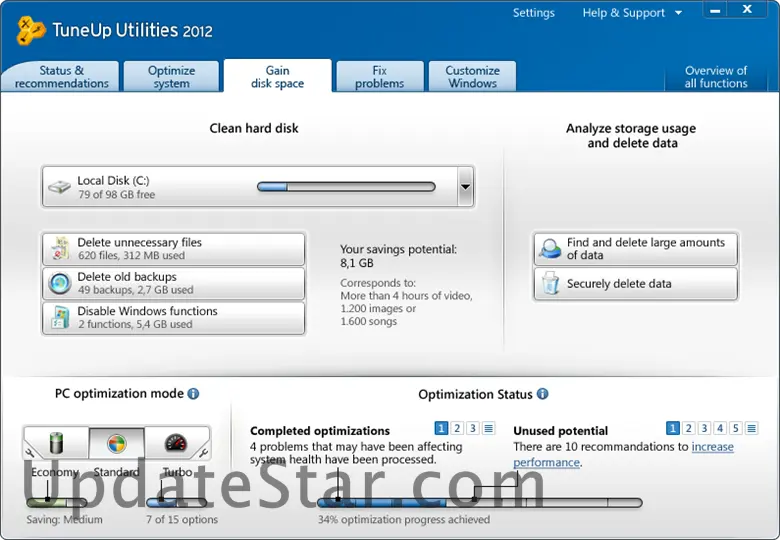Open Overview of all functions
The image size is (780, 540).
tap(716, 77)
